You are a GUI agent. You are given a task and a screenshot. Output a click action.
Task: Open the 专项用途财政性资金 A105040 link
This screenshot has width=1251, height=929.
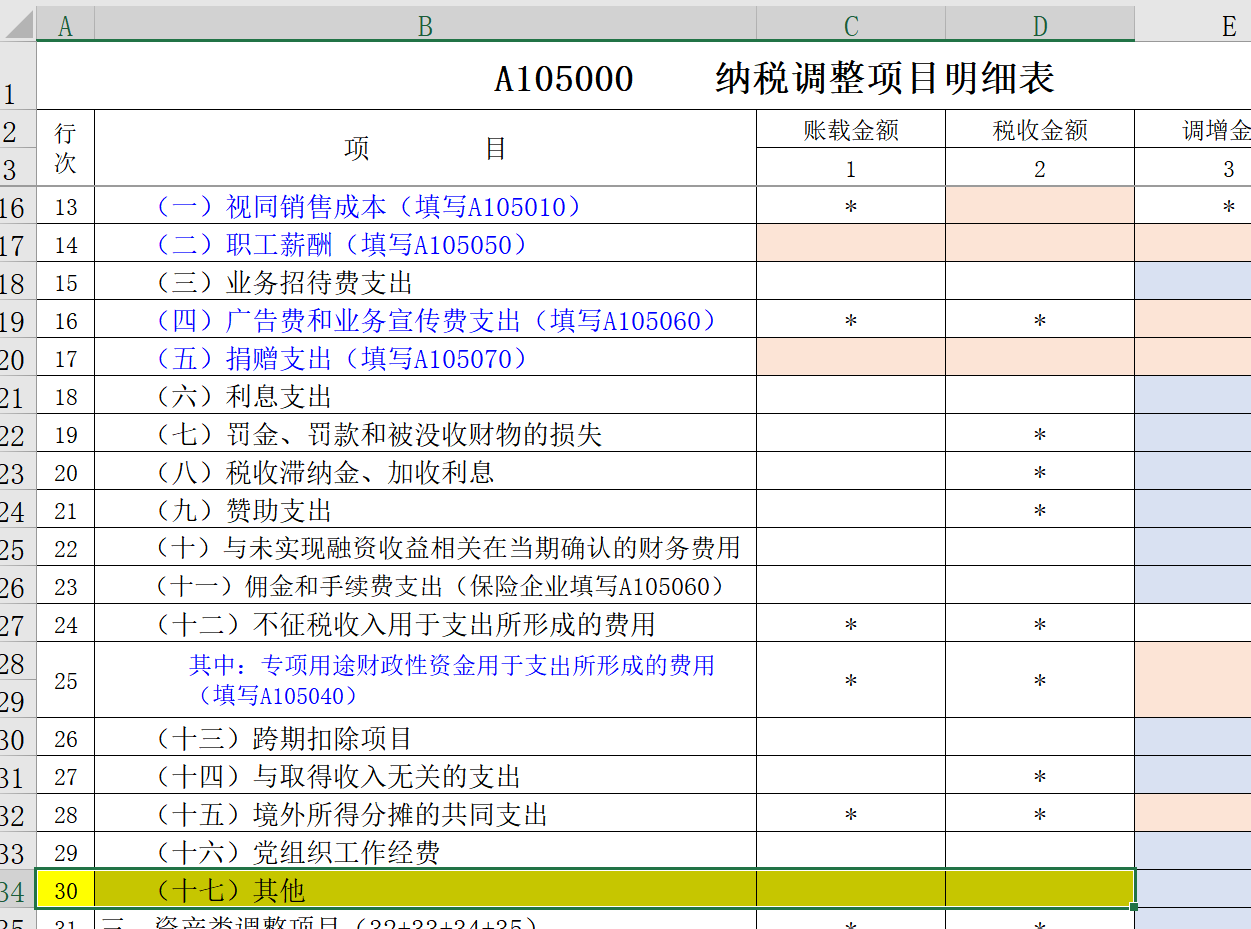pos(451,679)
